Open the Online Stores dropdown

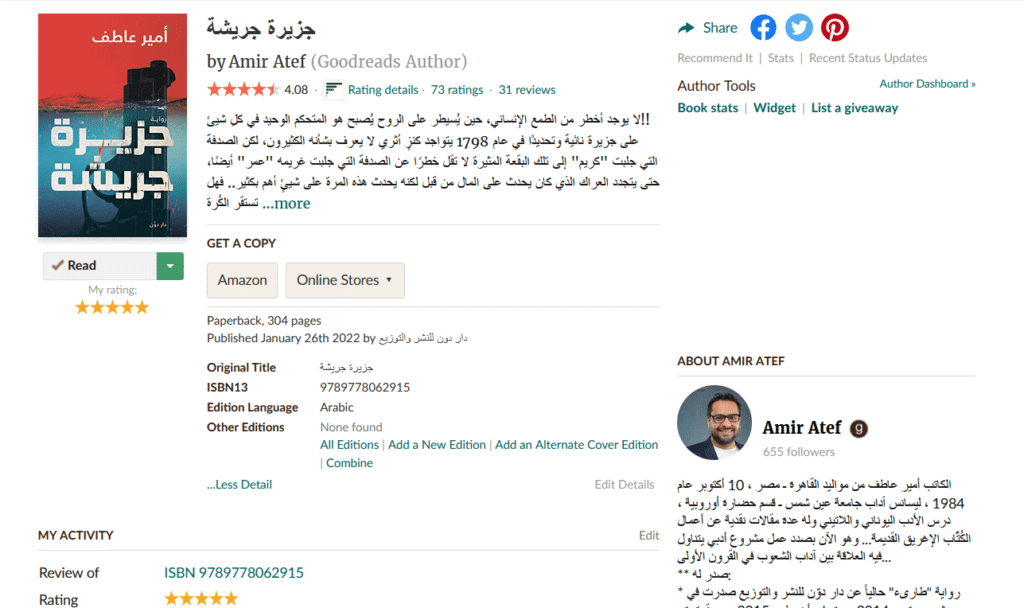[x=345, y=280]
